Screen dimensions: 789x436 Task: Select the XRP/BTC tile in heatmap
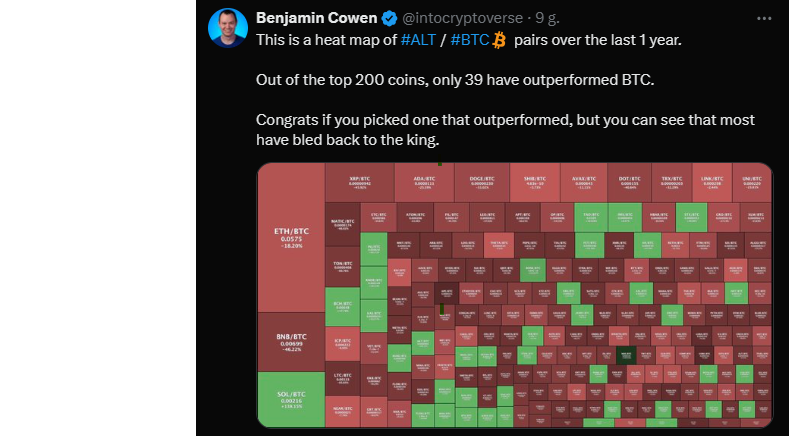click(x=359, y=182)
